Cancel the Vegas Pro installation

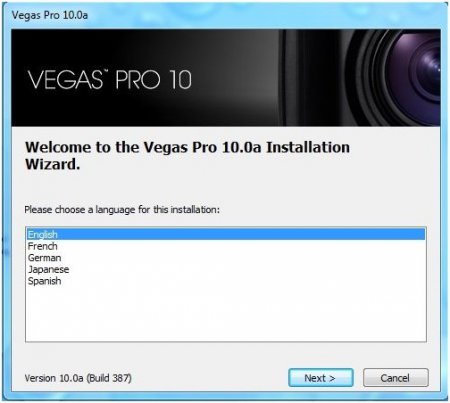[396, 378]
